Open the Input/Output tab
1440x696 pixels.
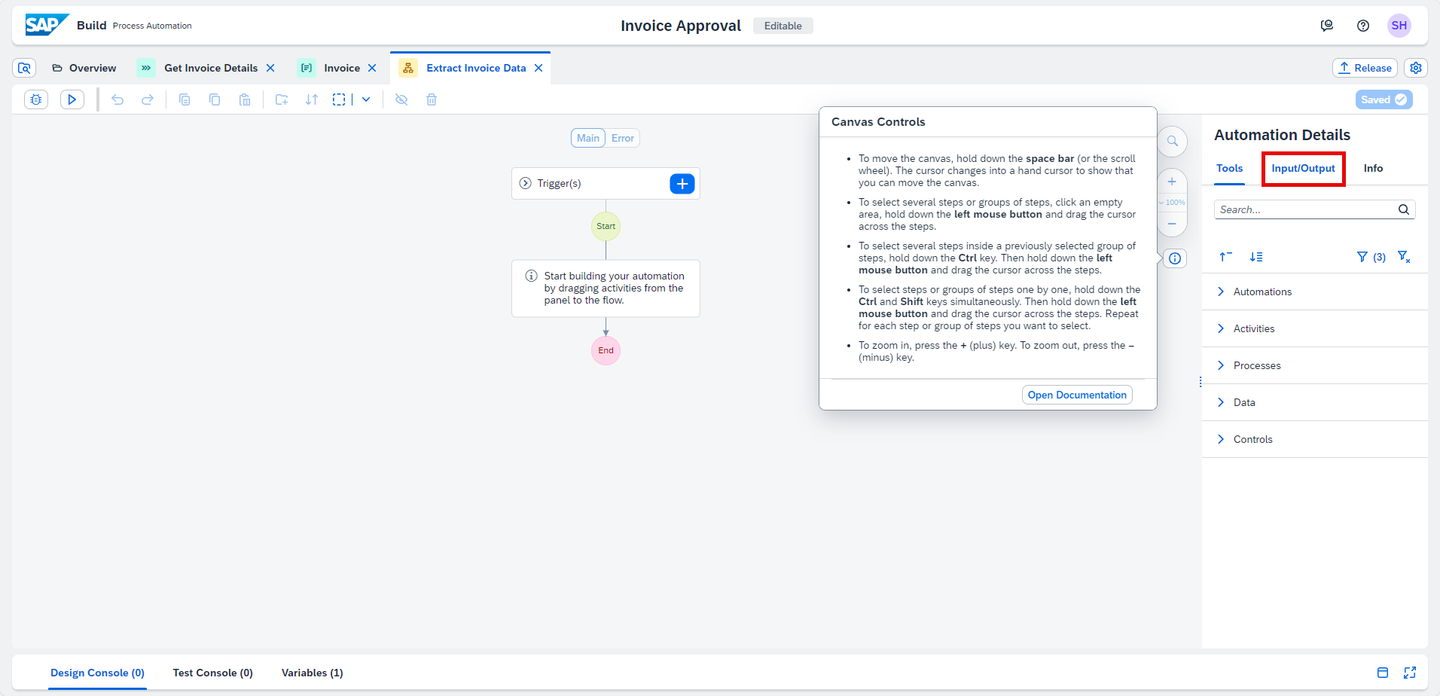click(1303, 168)
